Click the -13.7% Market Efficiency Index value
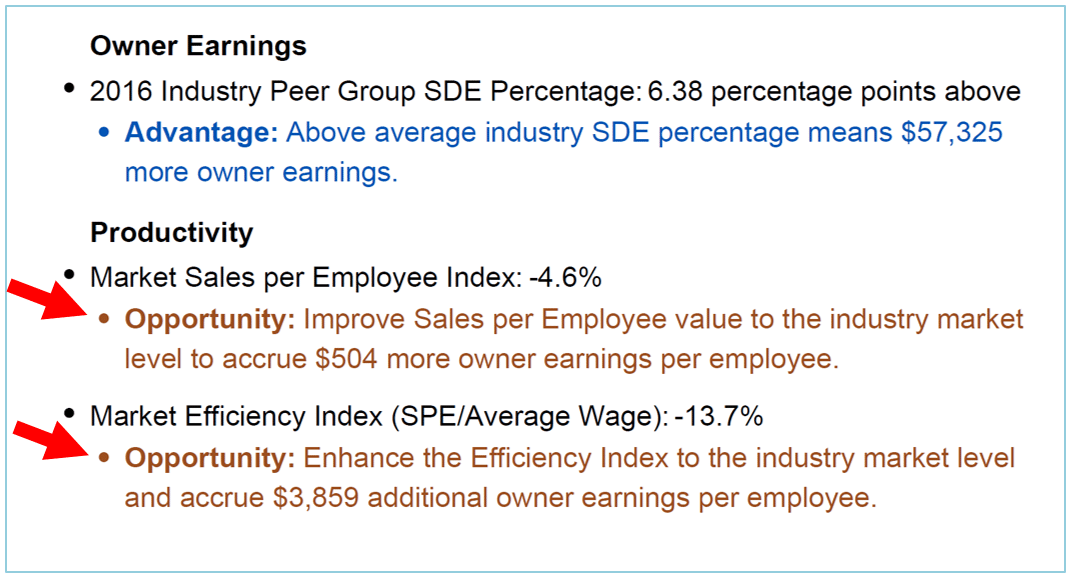The width and height of the screenshot is (1072, 583). tap(720, 415)
